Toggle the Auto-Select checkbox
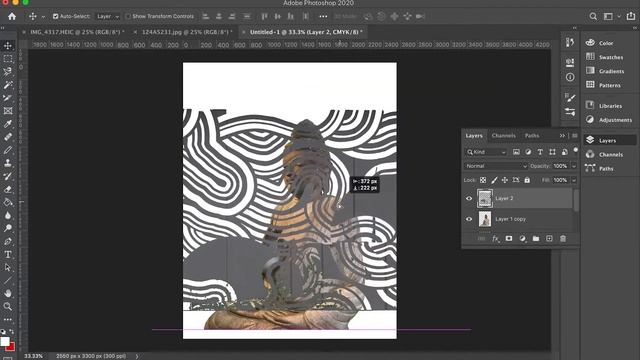 tap(56, 16)
